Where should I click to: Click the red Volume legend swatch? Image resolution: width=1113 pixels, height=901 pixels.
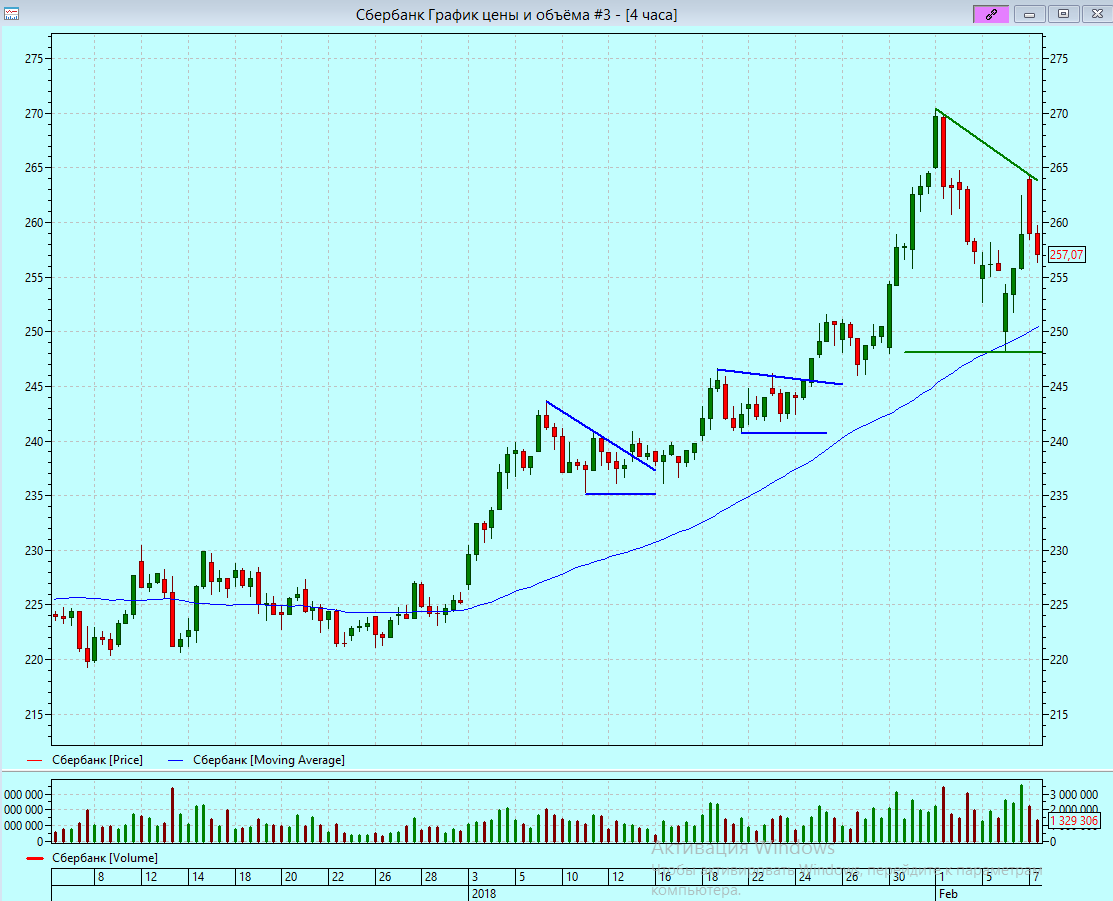(x=35, y=858)
